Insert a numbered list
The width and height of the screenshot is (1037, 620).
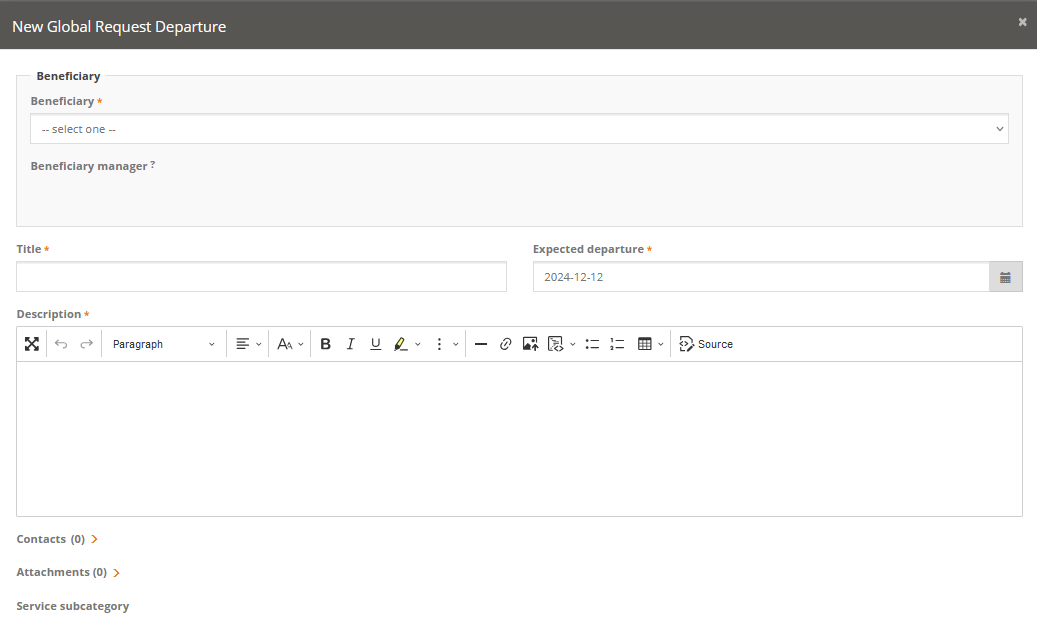pyautogui.click(x=617, y=344)
